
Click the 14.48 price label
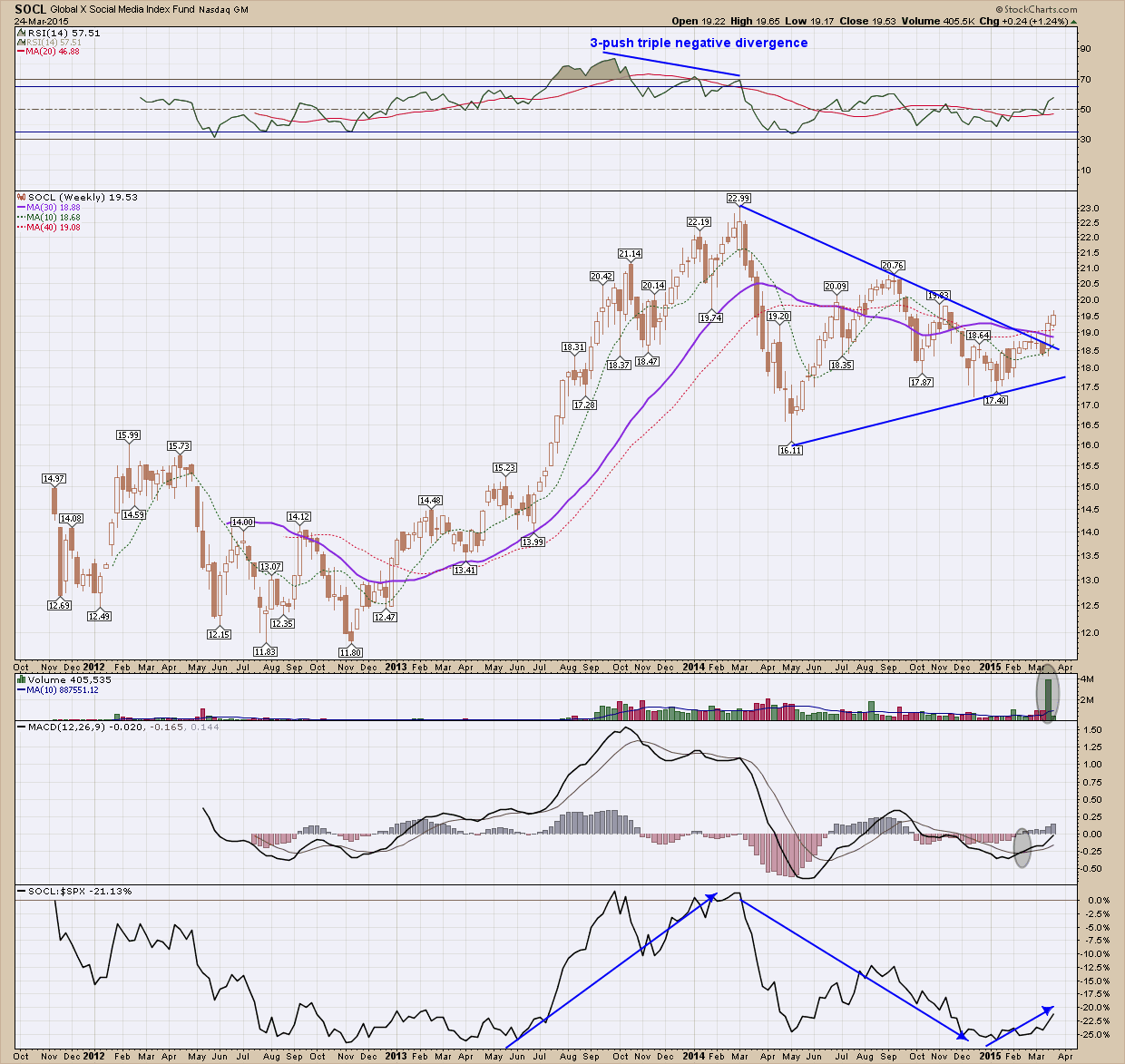coord(430,501)
